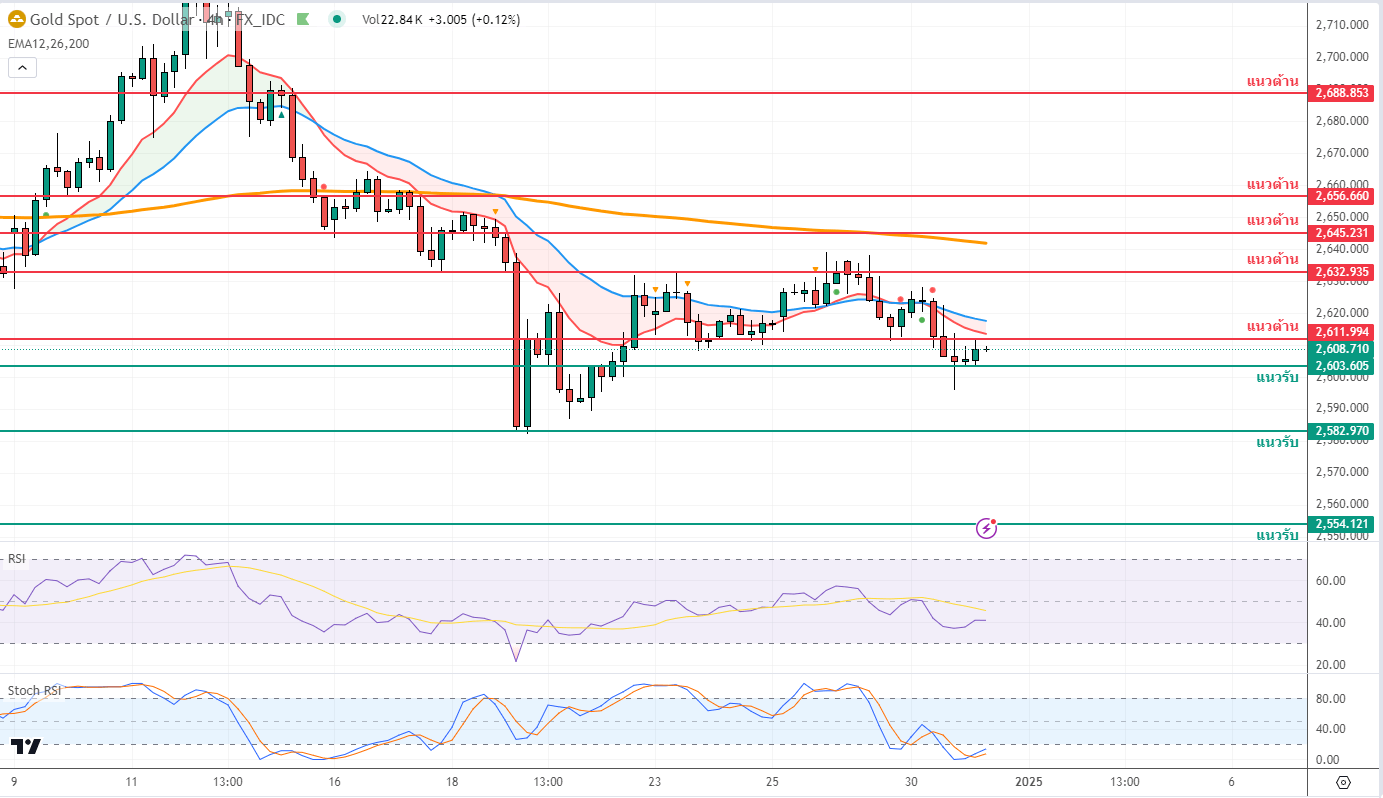
Task: Select the แนวรับ text at the 2,582.970 line
Action: [x=1277, y=442]
